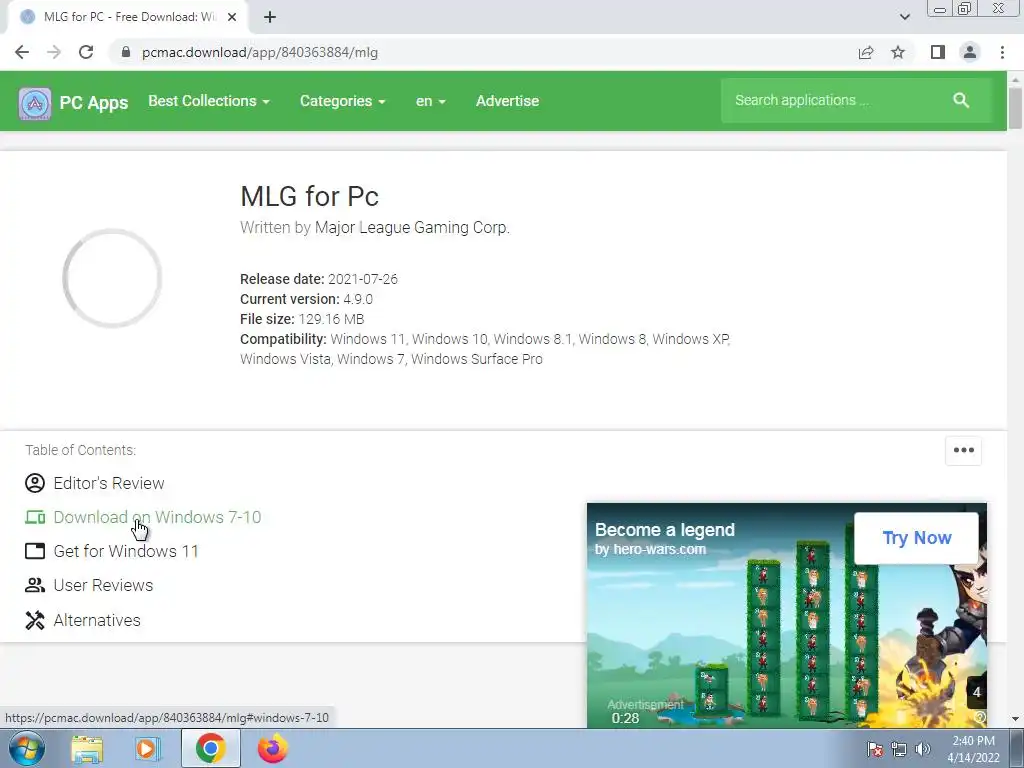The width and height of the screenshot is (1024, 768).
Task: Click the Show desktop strip
Action: pos(1016,748)
